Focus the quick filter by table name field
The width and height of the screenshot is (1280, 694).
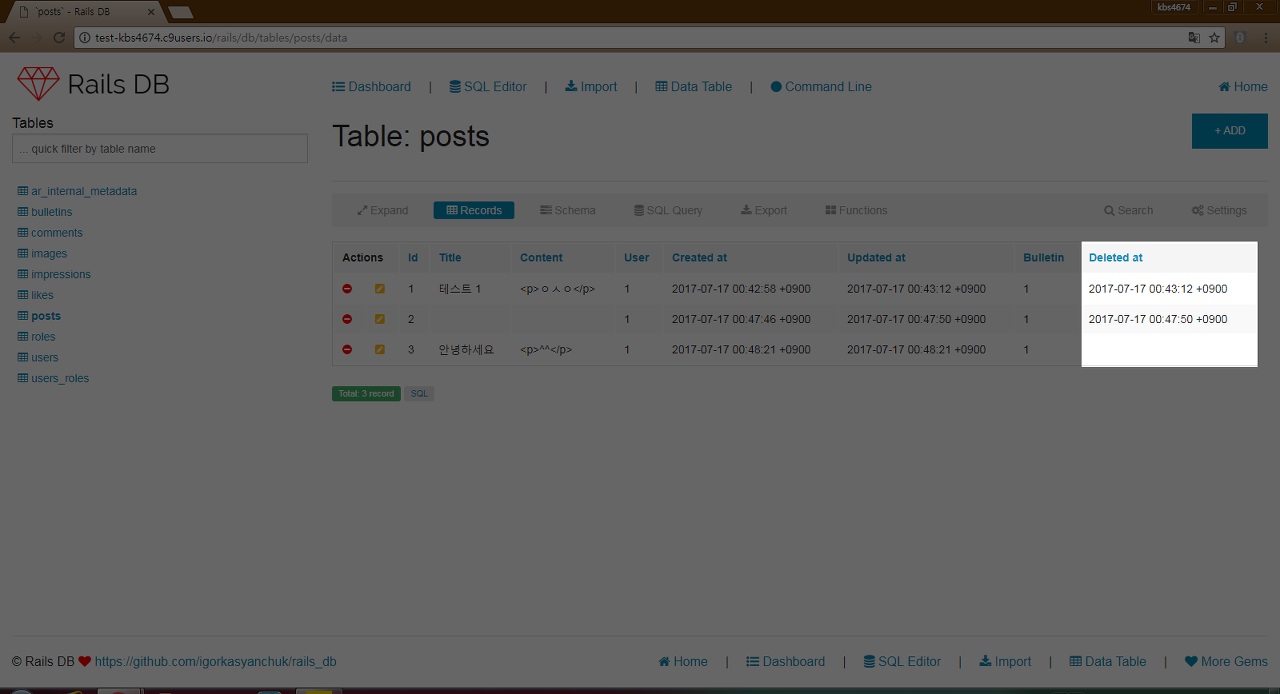tap(160, 149)
